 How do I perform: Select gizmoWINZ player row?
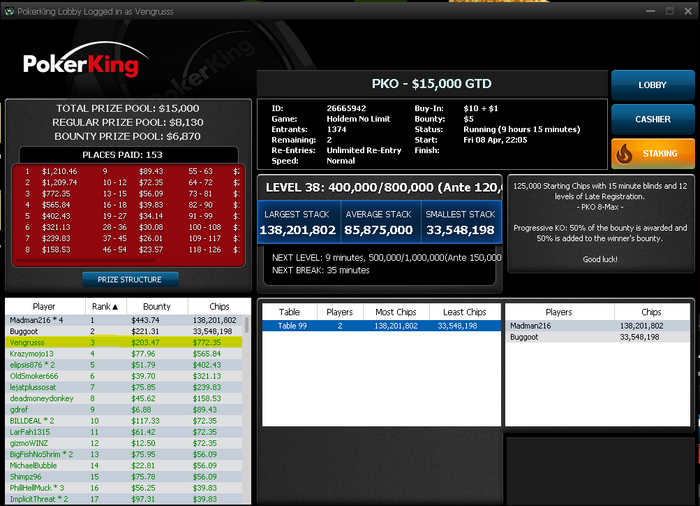point(124,443)
